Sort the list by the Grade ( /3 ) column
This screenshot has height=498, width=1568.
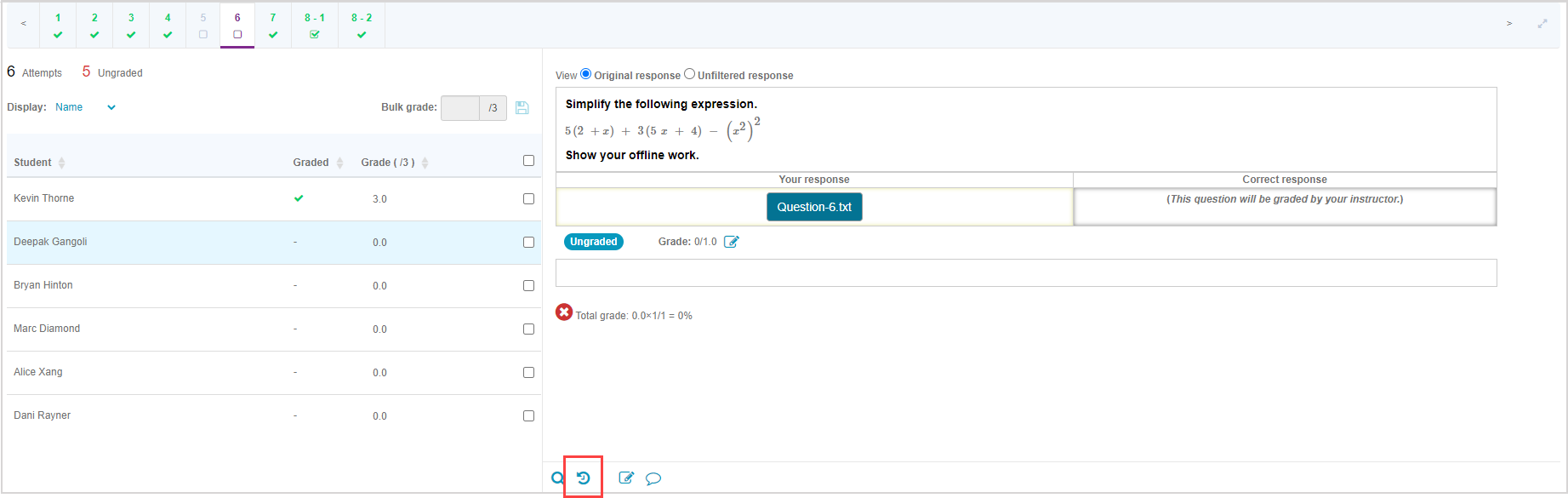pos(425,163)
